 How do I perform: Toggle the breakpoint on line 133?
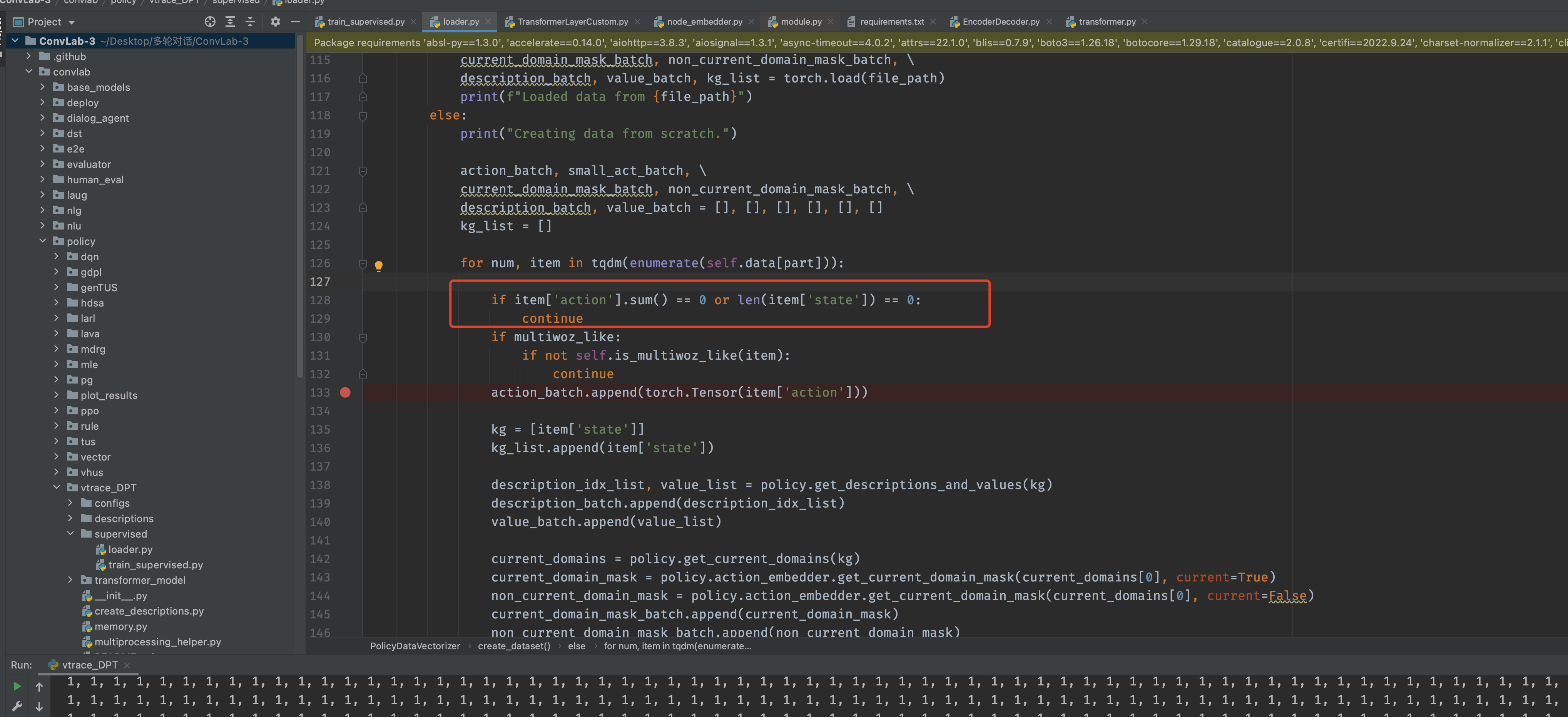pyautogui.click(x=345, y=392)
